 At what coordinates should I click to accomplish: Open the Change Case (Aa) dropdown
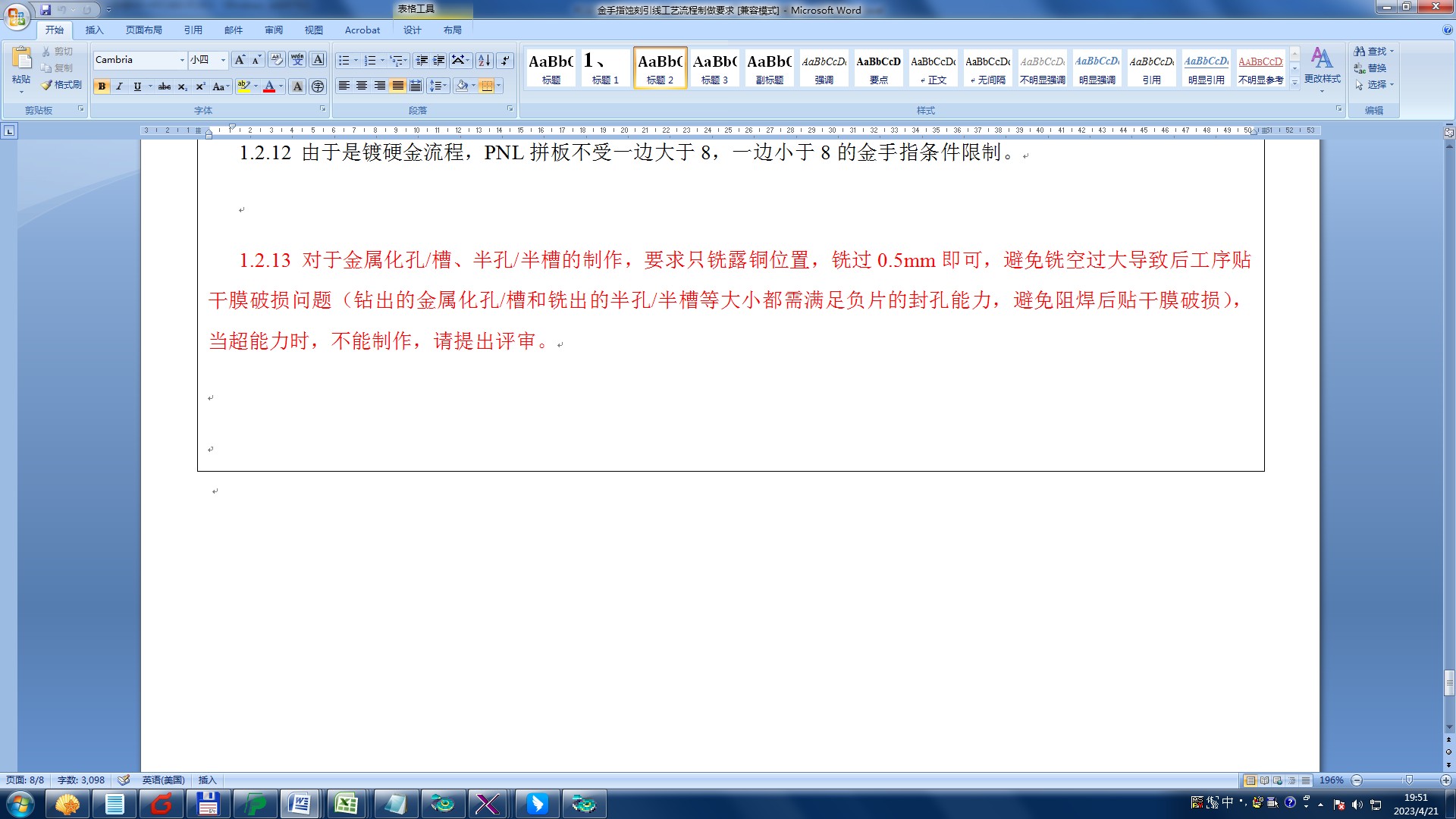221,86
